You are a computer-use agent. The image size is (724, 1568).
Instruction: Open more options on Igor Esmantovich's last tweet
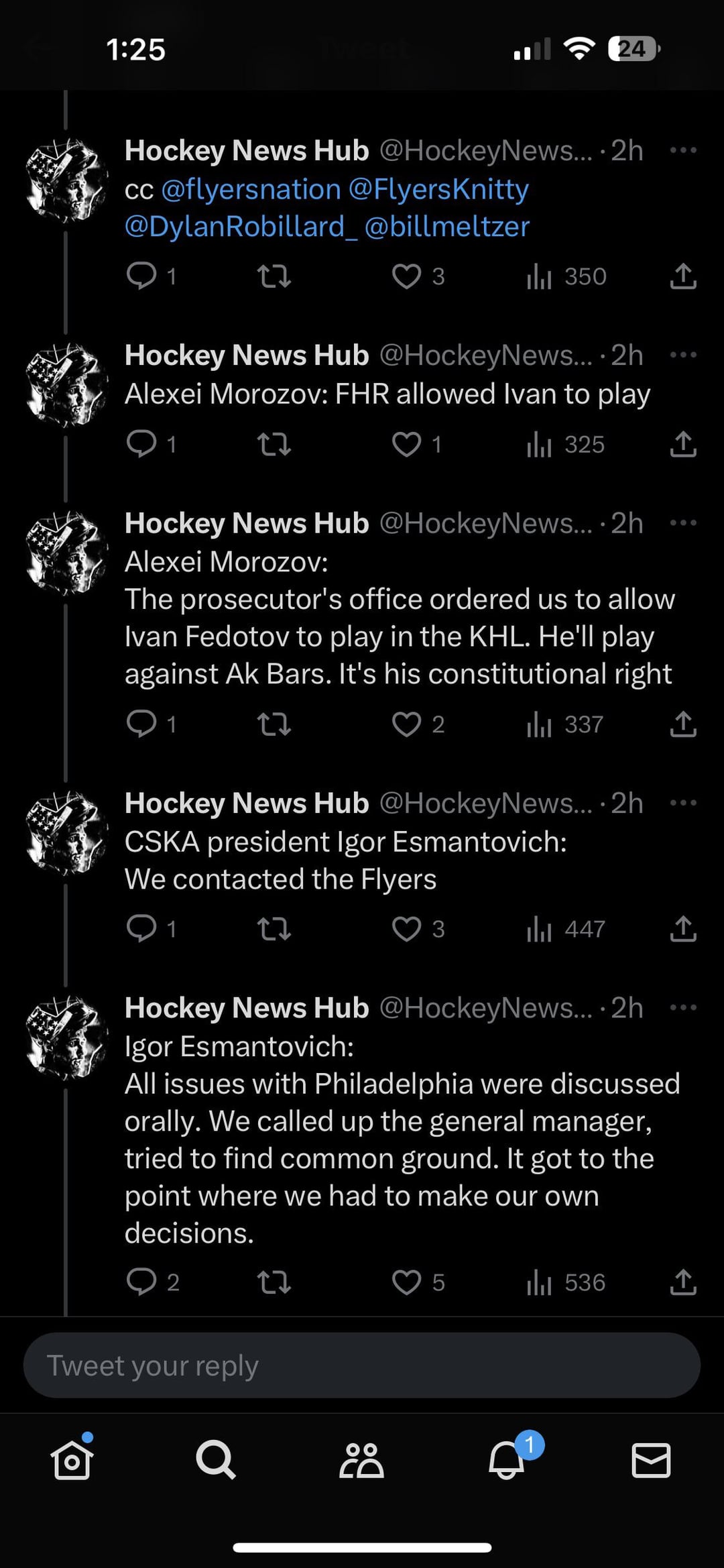point(683,1007)
